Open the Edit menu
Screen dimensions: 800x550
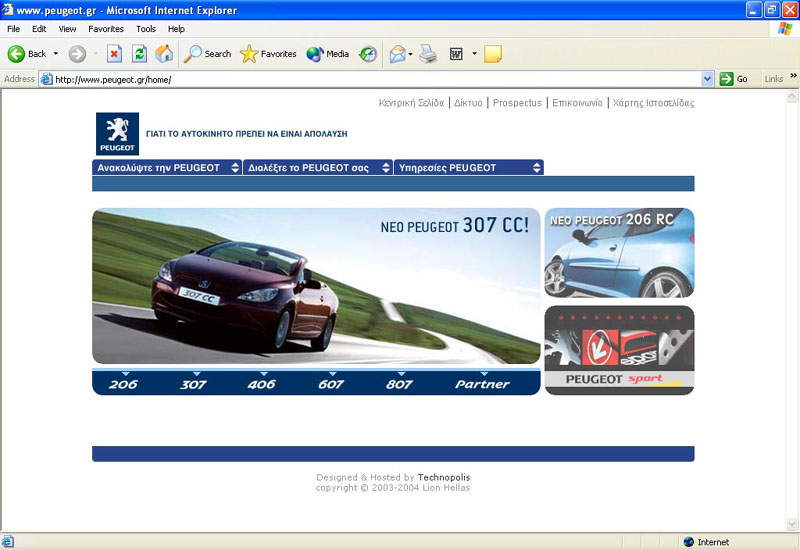point(39,29)
